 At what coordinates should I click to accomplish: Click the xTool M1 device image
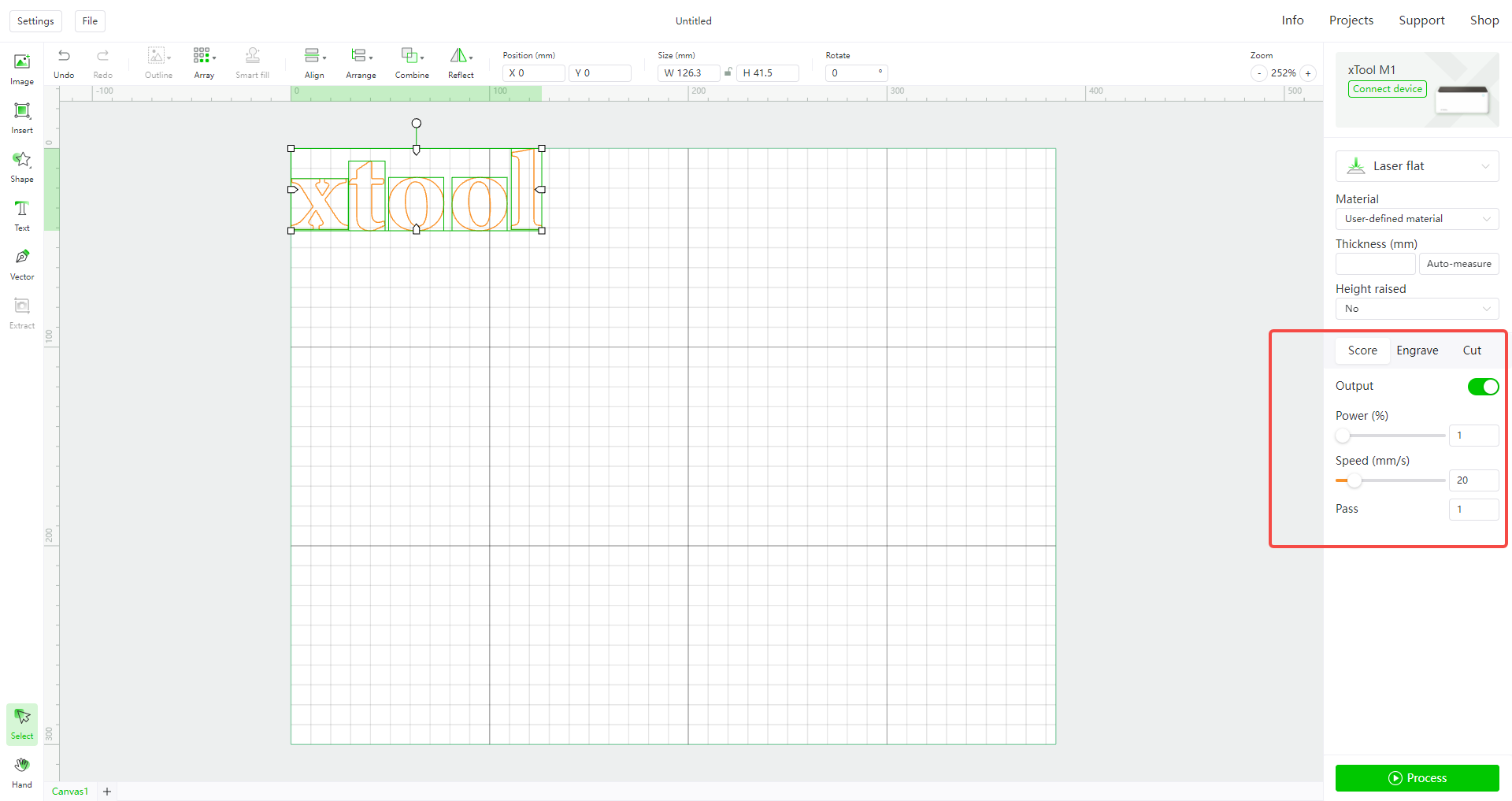point(1462,101)
